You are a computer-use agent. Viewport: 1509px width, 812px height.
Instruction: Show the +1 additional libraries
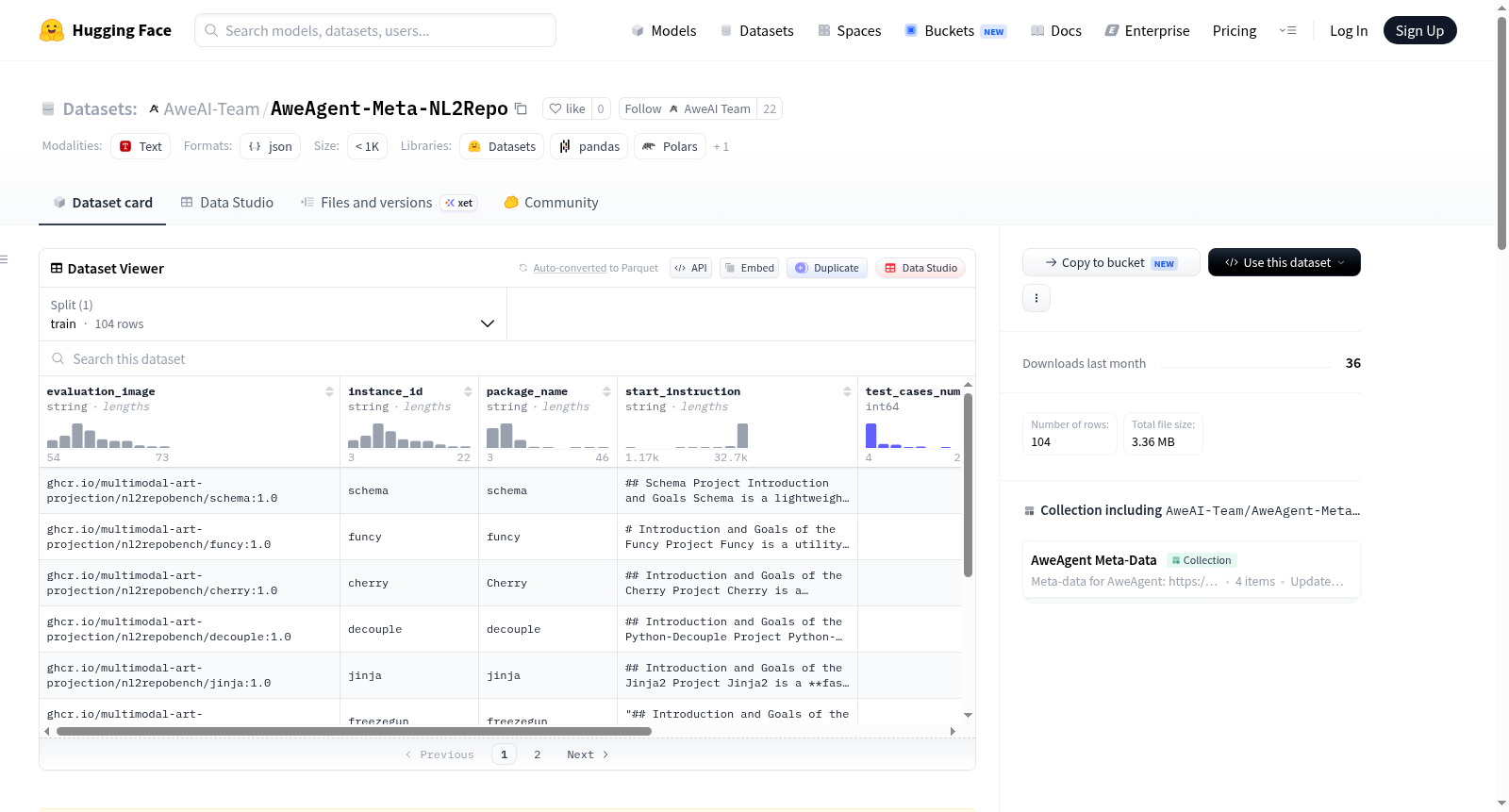point(721,147)
